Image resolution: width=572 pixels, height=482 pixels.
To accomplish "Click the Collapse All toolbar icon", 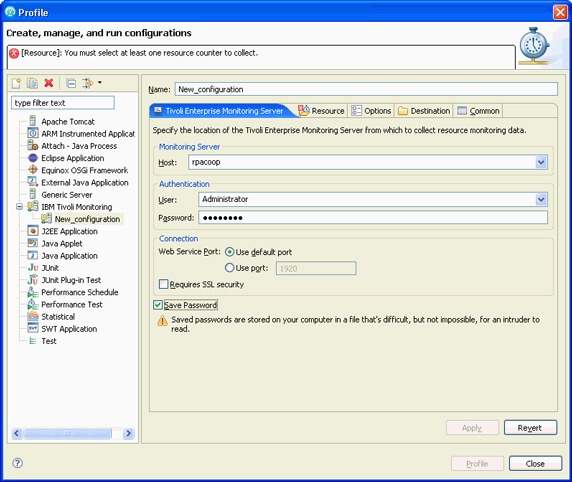I will [x=71, y=84].
